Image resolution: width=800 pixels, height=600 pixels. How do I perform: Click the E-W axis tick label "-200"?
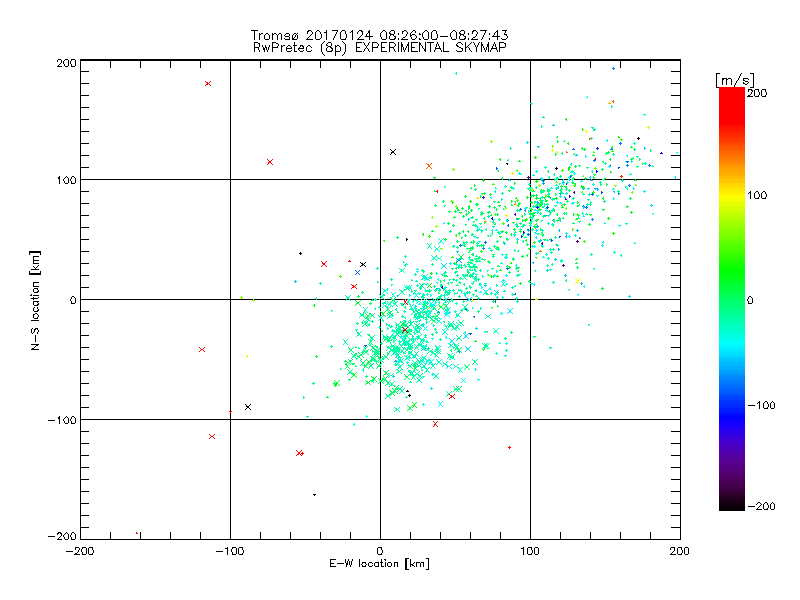tap(80, 551)
